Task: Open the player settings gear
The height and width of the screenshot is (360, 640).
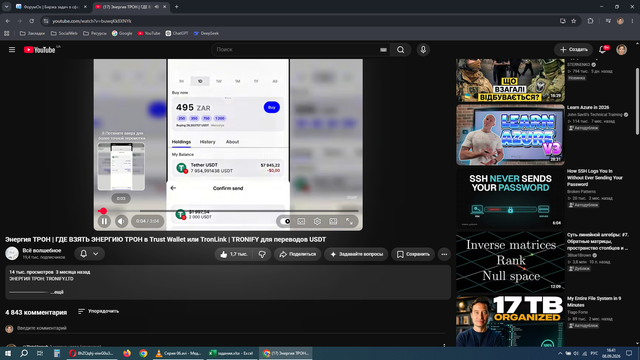Action: [317, 221]
